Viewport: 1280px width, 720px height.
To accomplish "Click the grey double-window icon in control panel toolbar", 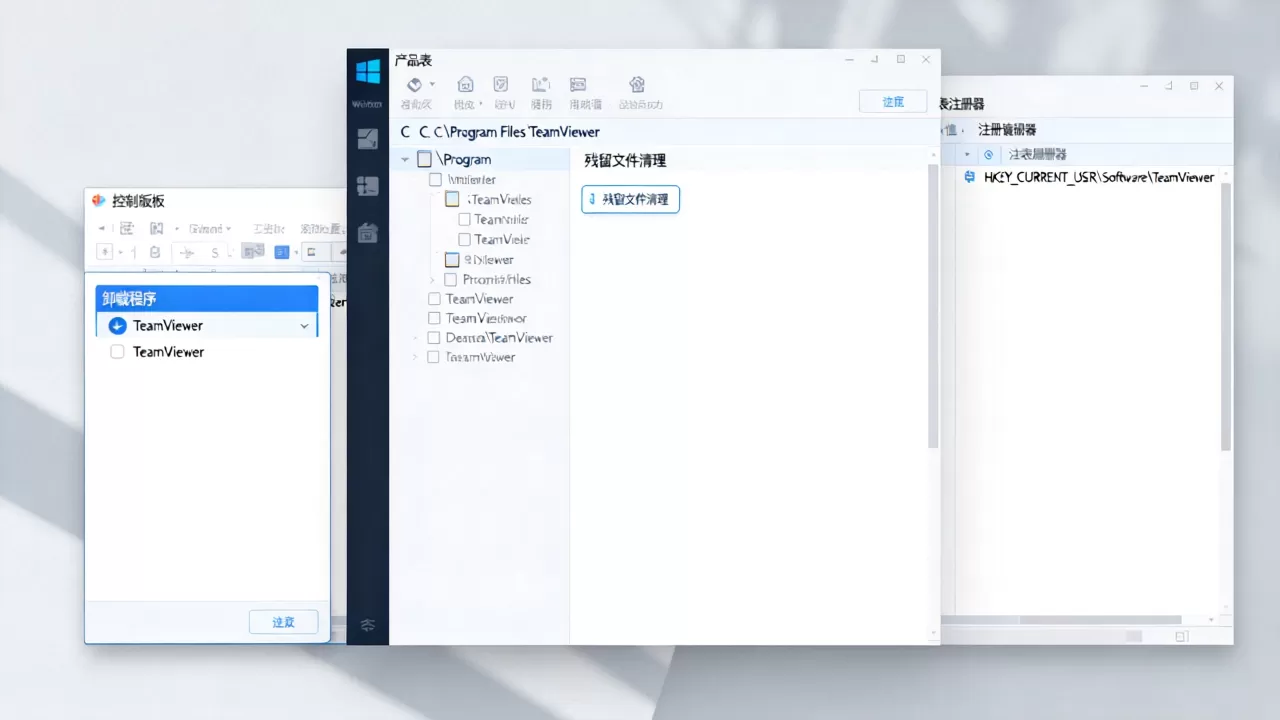I will coord(254,252).
